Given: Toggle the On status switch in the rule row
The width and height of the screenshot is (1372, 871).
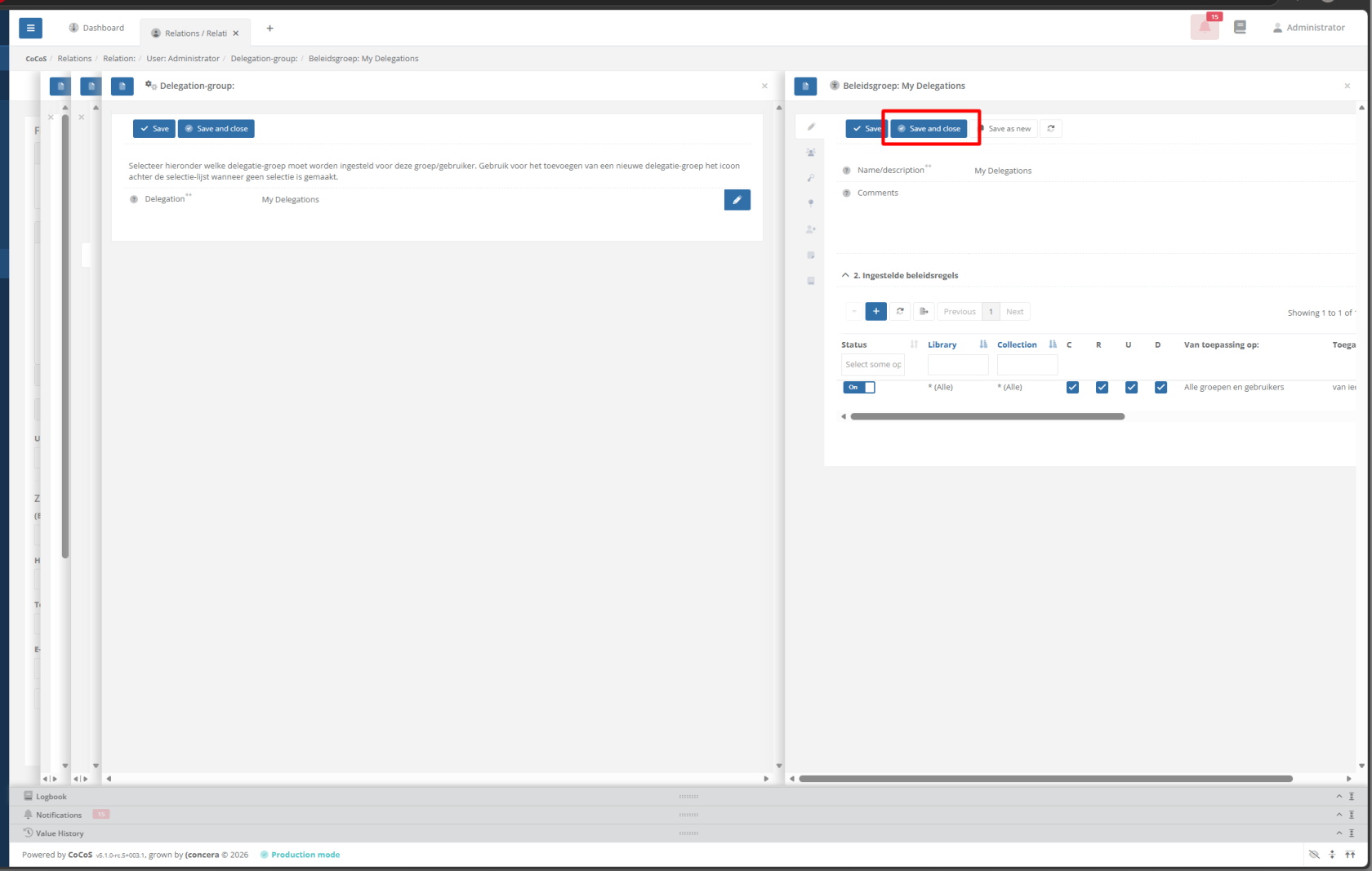Looking at the screenshot, I should tap(859, 387).
